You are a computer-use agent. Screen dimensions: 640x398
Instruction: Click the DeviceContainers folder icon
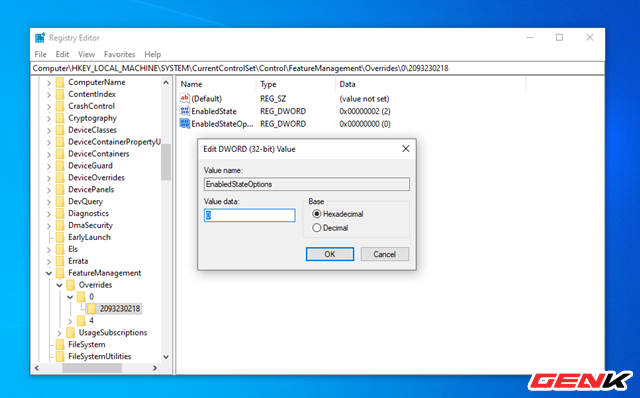coord(60,154)
